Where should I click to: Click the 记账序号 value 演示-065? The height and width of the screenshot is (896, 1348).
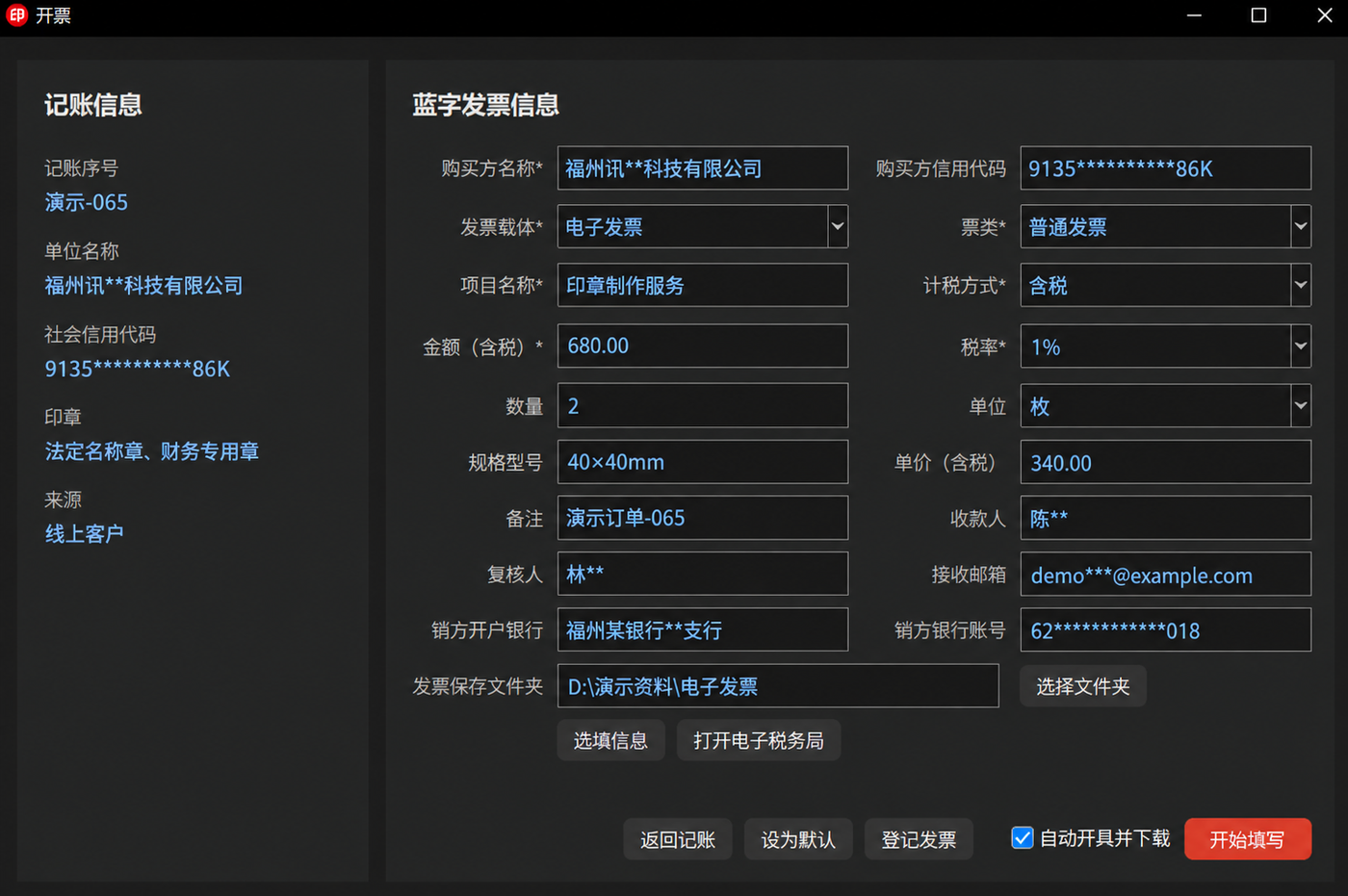coord(87,202)
